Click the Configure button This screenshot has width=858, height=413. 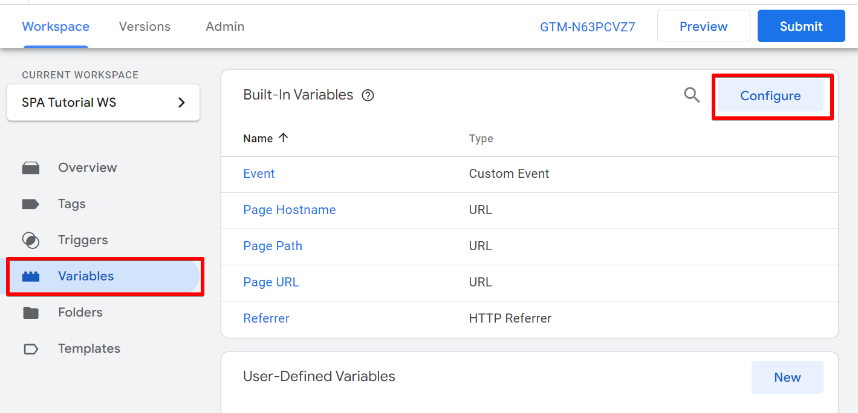[770, 96]
